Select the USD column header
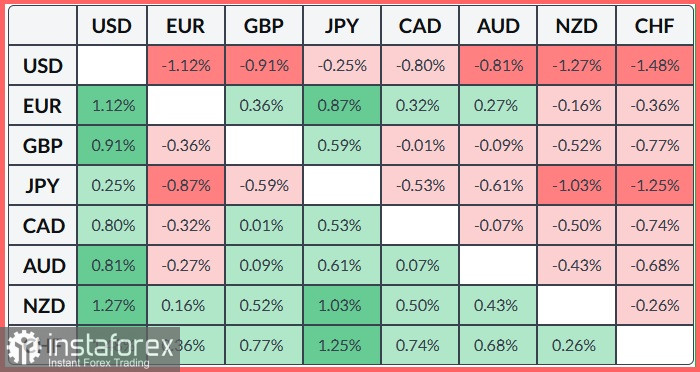 pos(112,26)
